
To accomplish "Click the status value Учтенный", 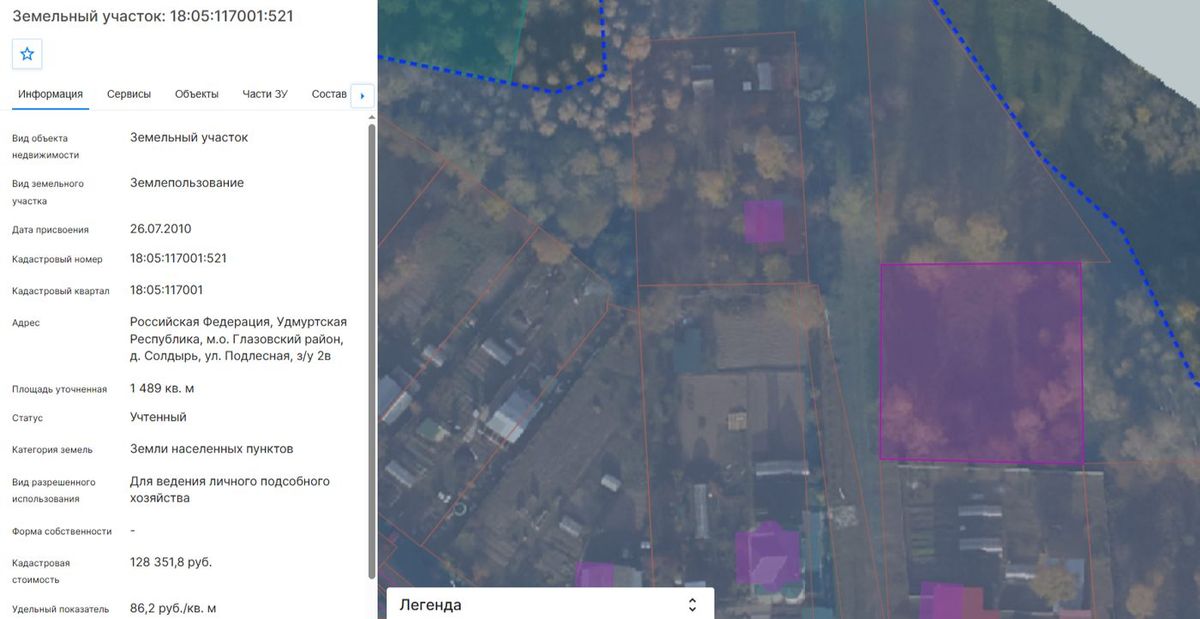I will tap(158, 417).
